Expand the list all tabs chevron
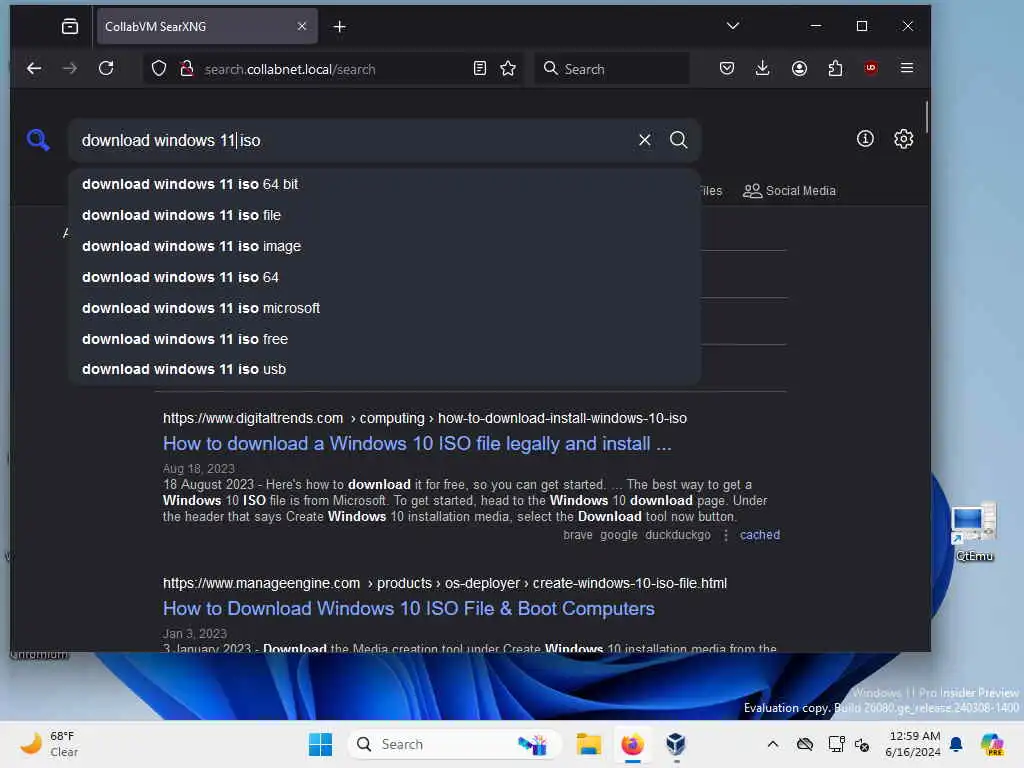 (733, 26)
